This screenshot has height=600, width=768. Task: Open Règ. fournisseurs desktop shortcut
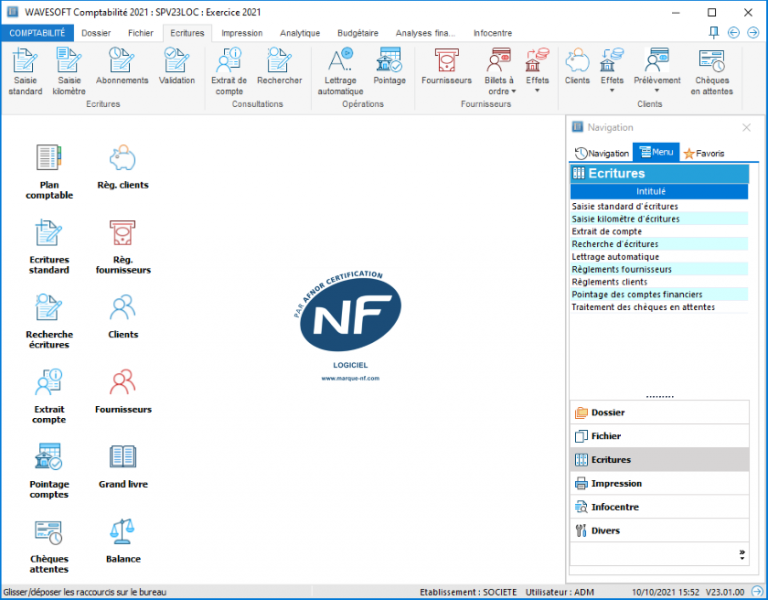click(x=123, y=247)
